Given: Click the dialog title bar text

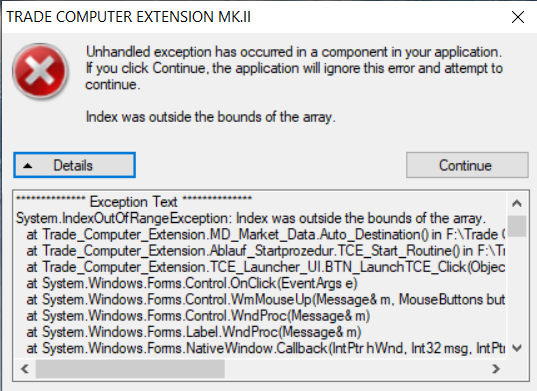Looking at the screenshot, I should point(128,17).
